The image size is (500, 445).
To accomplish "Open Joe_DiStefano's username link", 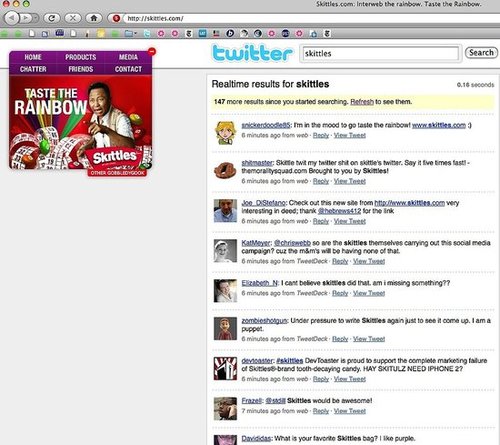I will (x=263, y=203).
